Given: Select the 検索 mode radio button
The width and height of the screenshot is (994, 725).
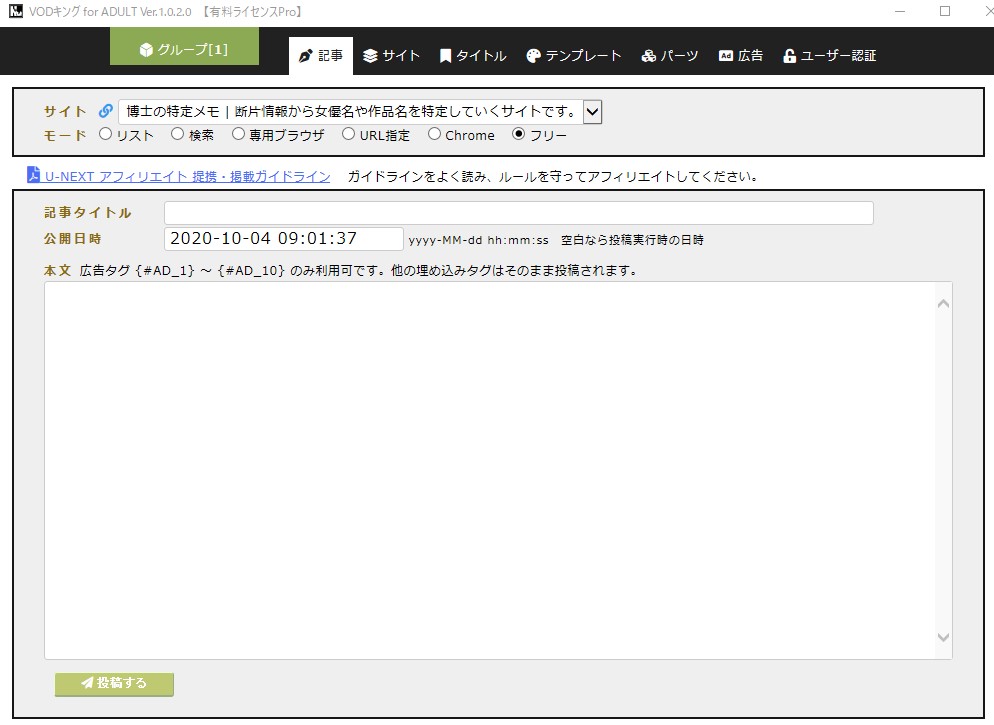Looking at the screenshot, I should 177,134.
